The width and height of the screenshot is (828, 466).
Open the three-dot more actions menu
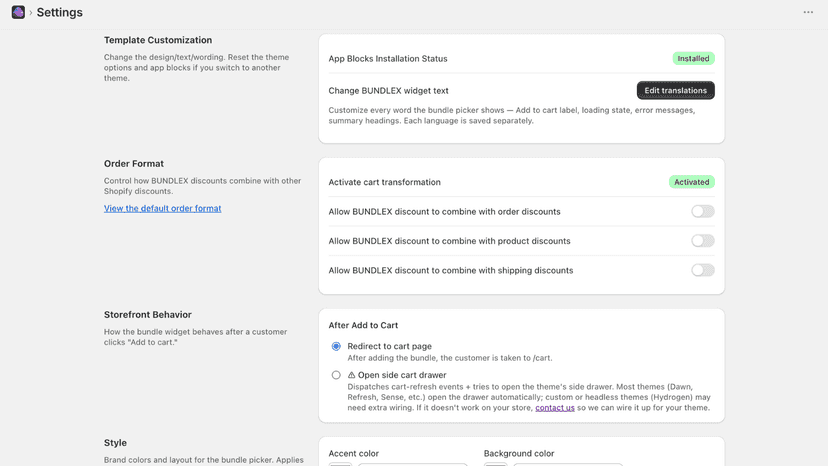click(808, 12)
